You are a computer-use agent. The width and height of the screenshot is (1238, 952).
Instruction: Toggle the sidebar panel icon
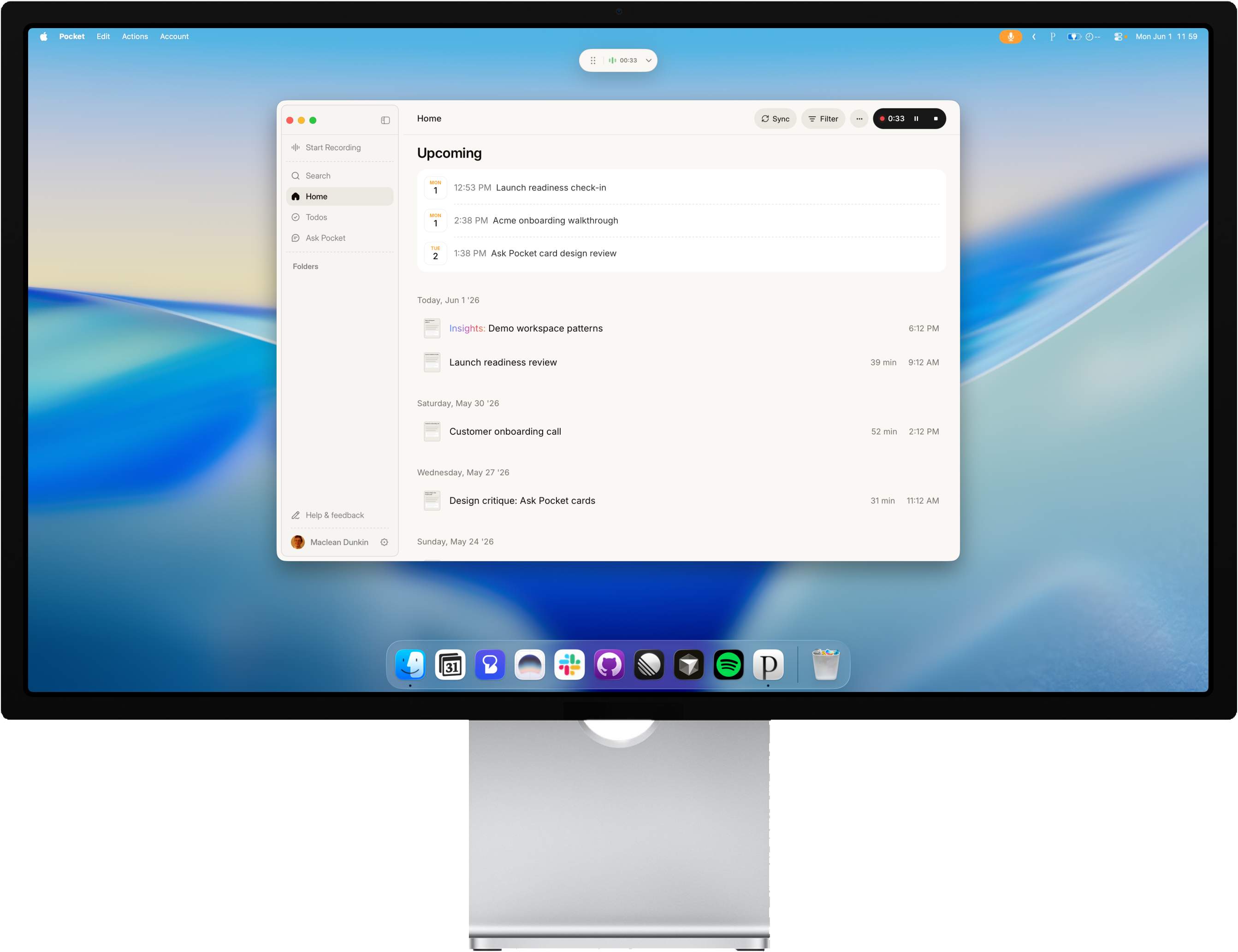pos(385,120)
